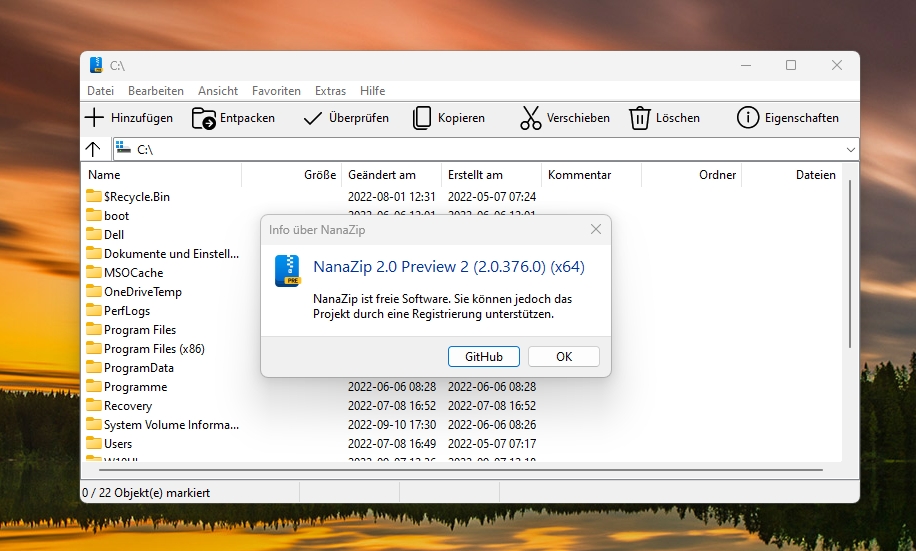Viewport: 916px width, 551px height.
Task: Select the boot folder icon
Action: 93,215
